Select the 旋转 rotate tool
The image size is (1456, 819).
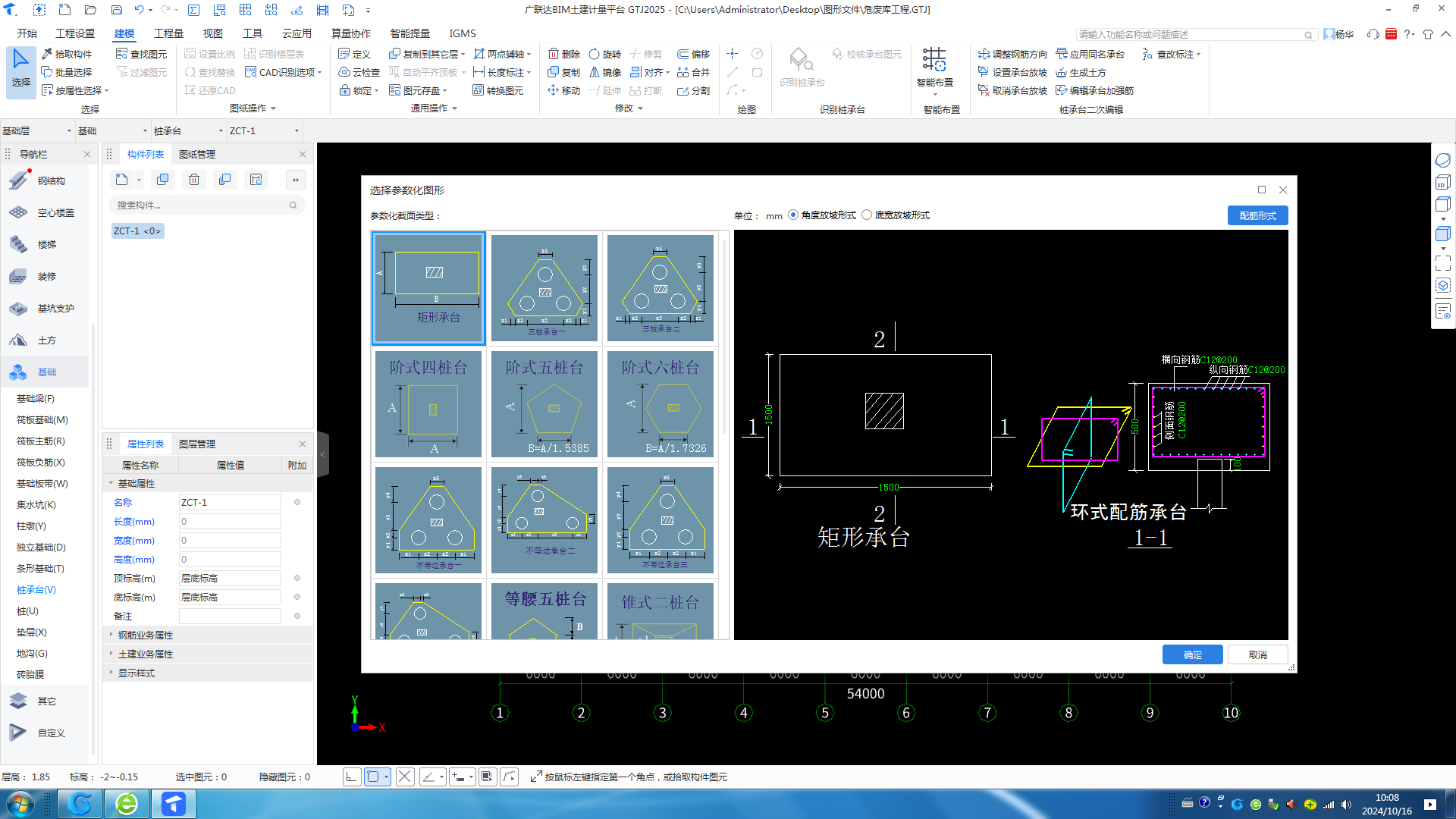click(x=605, y=54)
